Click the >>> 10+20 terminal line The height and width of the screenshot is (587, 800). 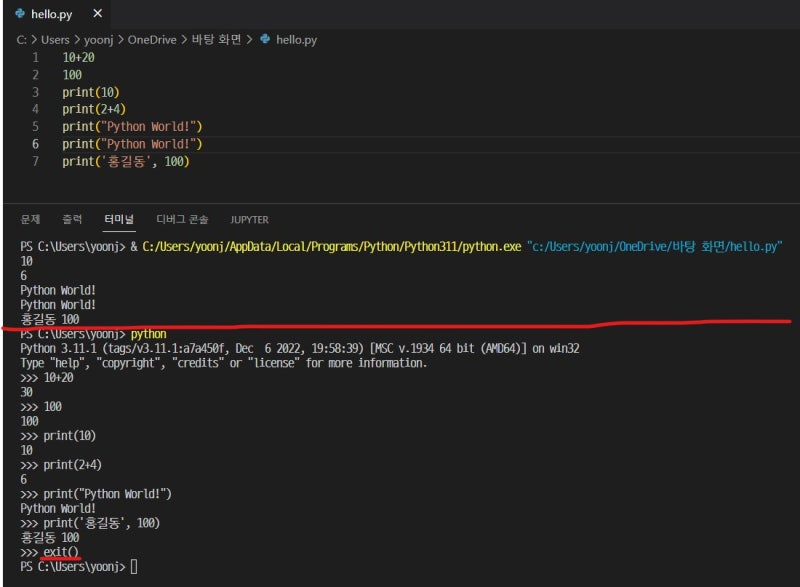pos(47,378)
